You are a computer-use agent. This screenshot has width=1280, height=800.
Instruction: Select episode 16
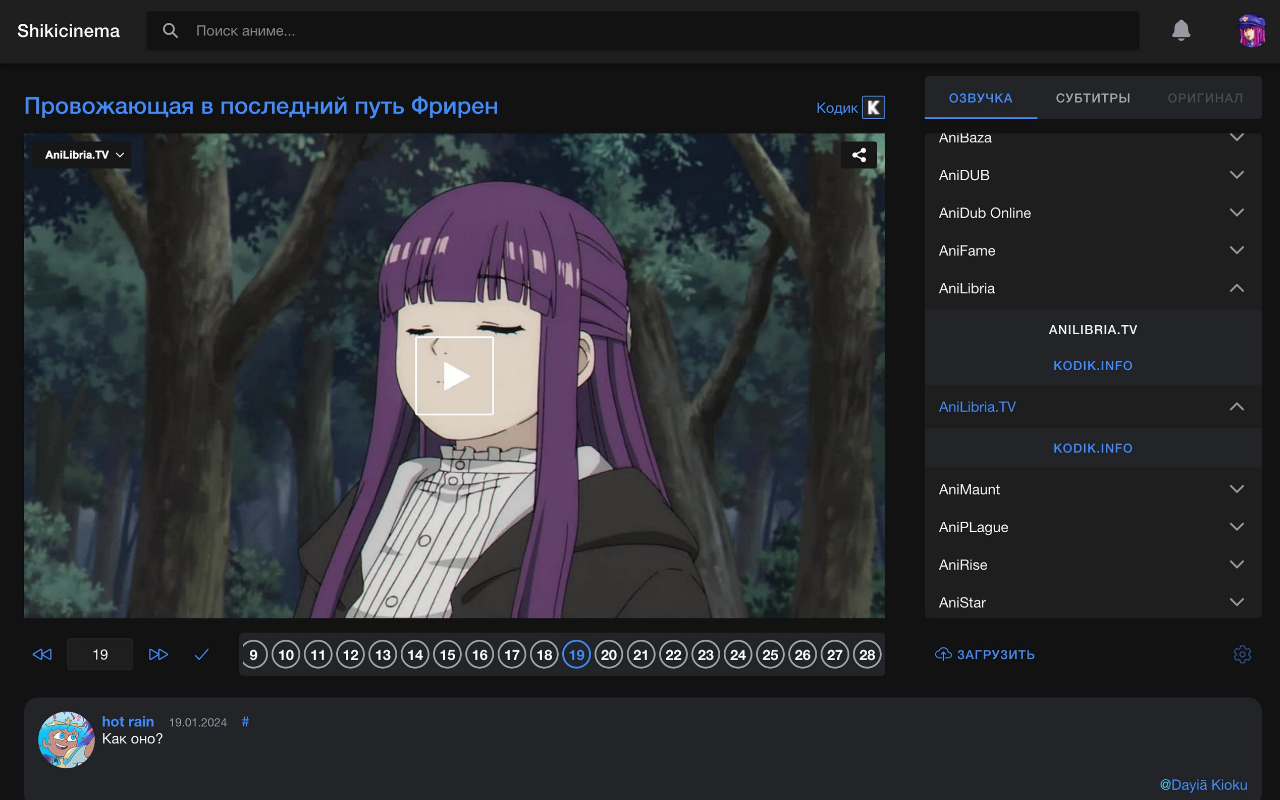[479, 655]
